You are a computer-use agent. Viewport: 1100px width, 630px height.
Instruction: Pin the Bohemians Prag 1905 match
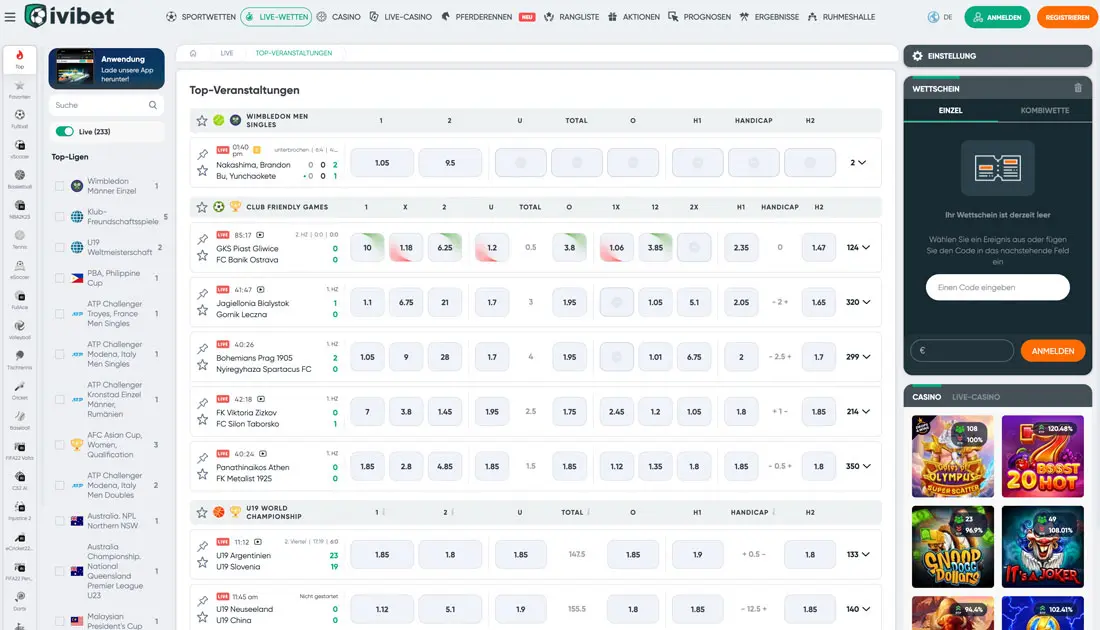203,349
